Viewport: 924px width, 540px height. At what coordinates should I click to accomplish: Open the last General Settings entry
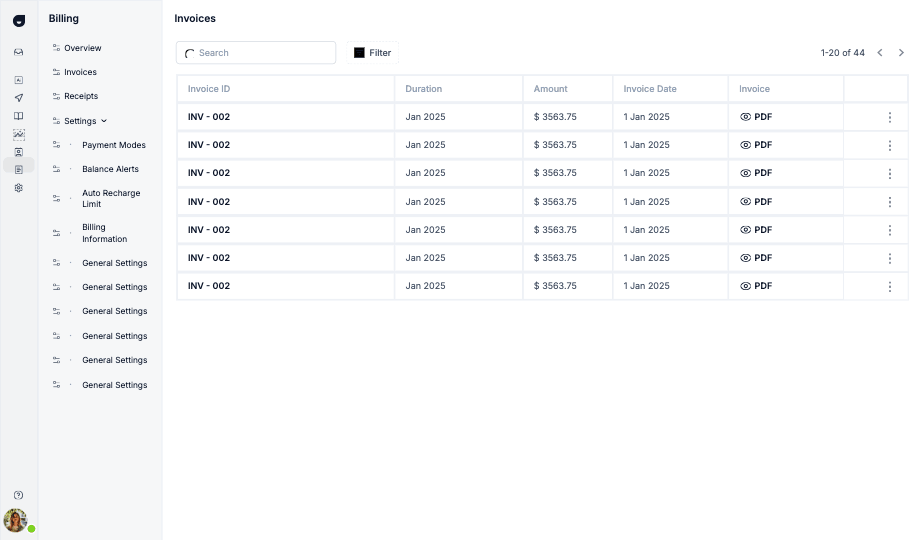coord(114,385)
